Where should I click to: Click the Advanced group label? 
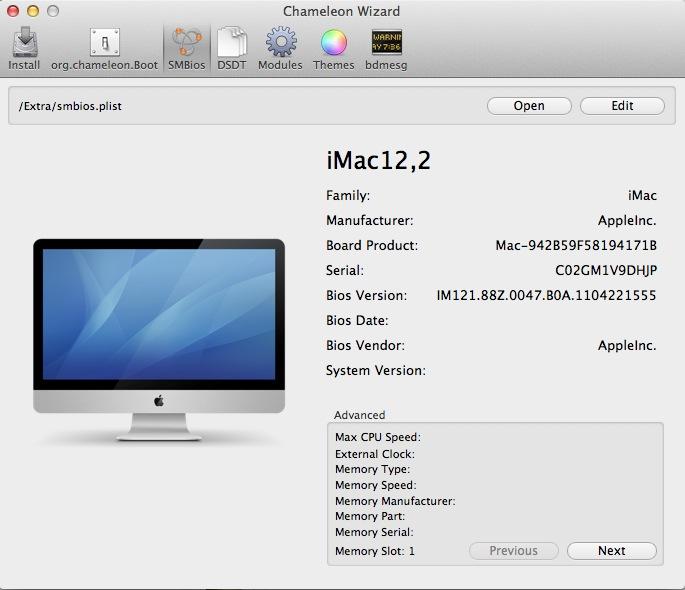click(x=360, y=415)
